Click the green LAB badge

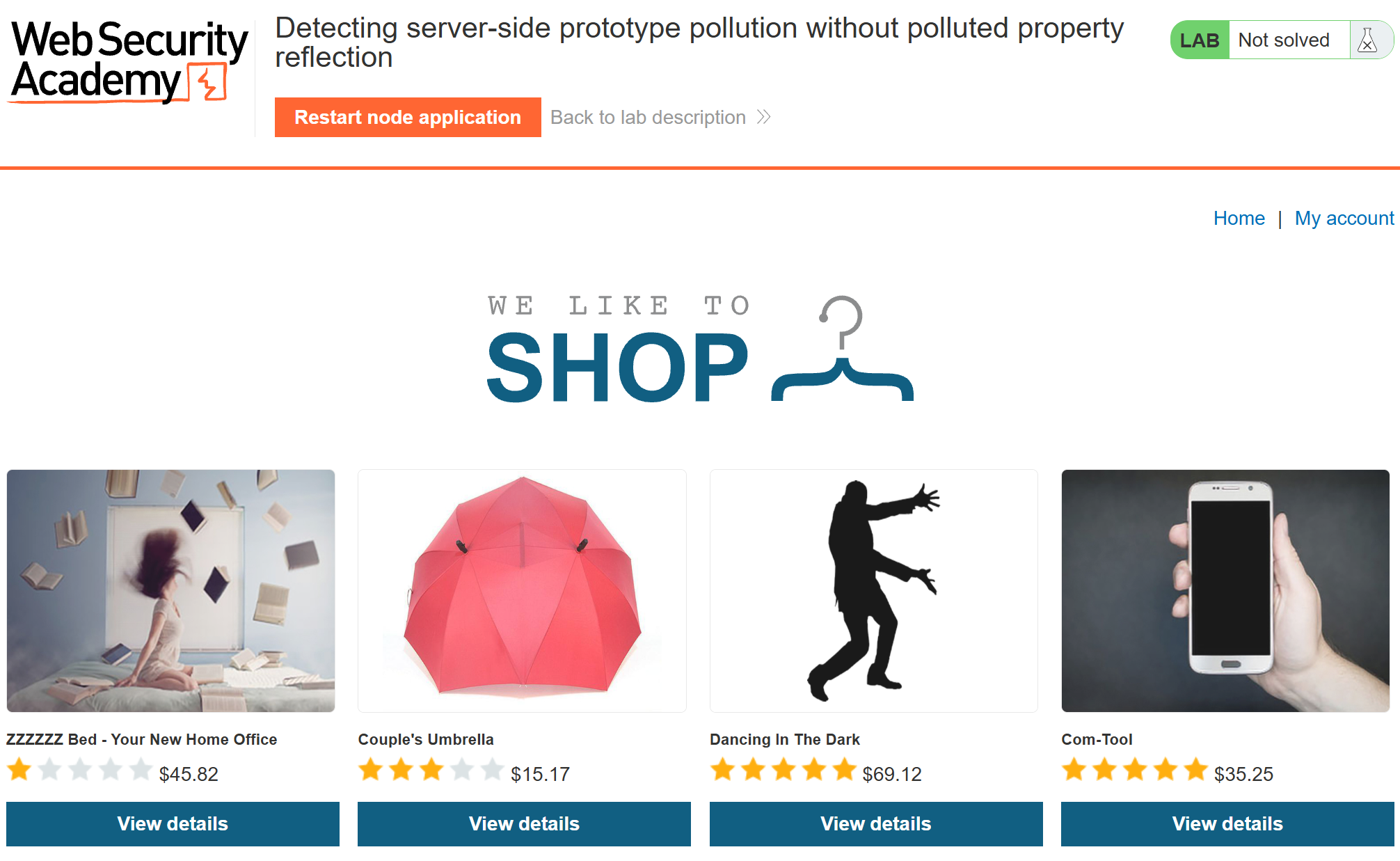(1200, 40)
